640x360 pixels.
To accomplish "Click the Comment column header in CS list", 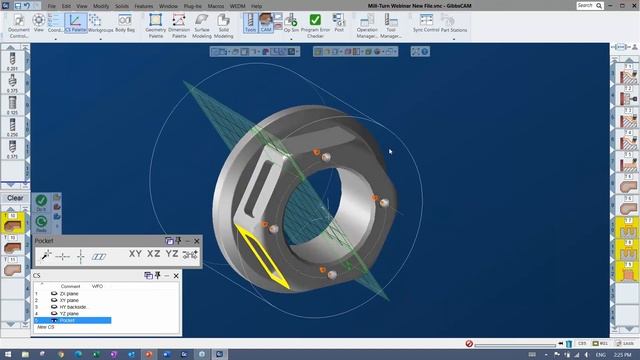I will pyautogui.click(x=70, y=286).
